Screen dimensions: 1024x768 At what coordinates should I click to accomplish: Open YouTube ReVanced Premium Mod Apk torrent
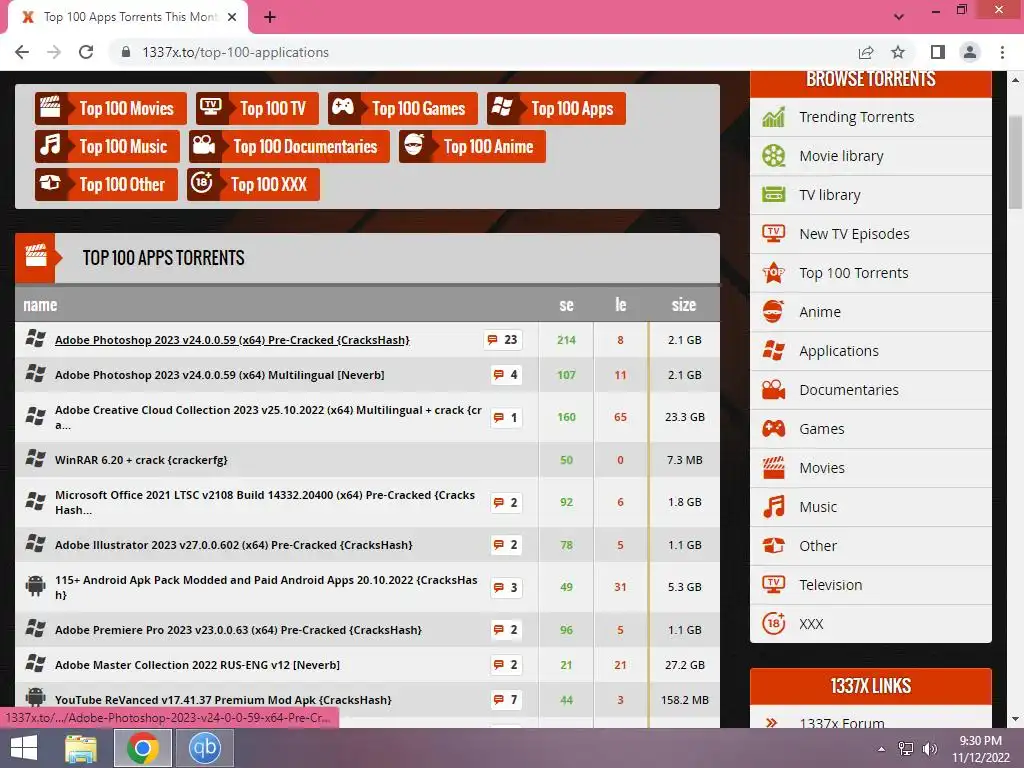223,700
